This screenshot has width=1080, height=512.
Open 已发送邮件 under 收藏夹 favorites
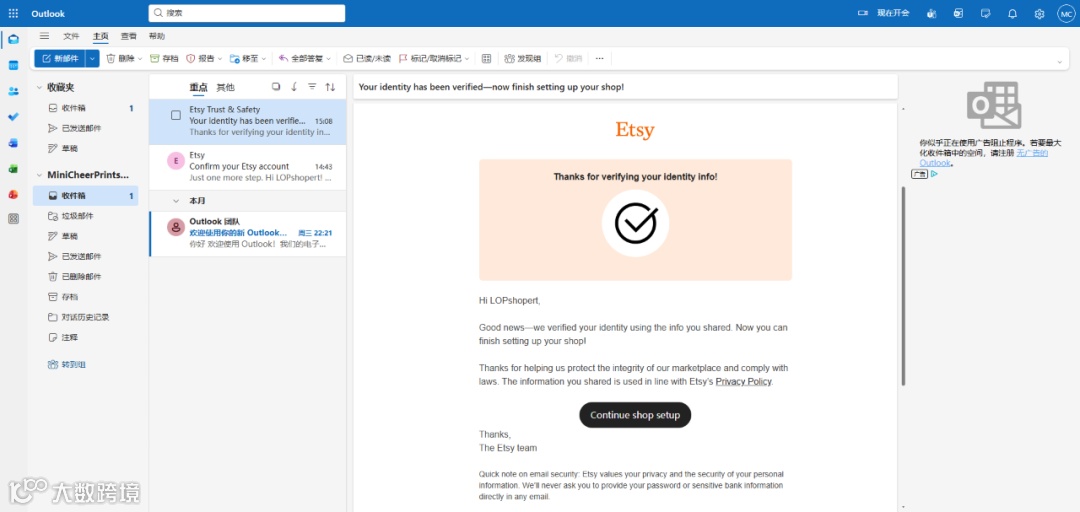(85, 128)
